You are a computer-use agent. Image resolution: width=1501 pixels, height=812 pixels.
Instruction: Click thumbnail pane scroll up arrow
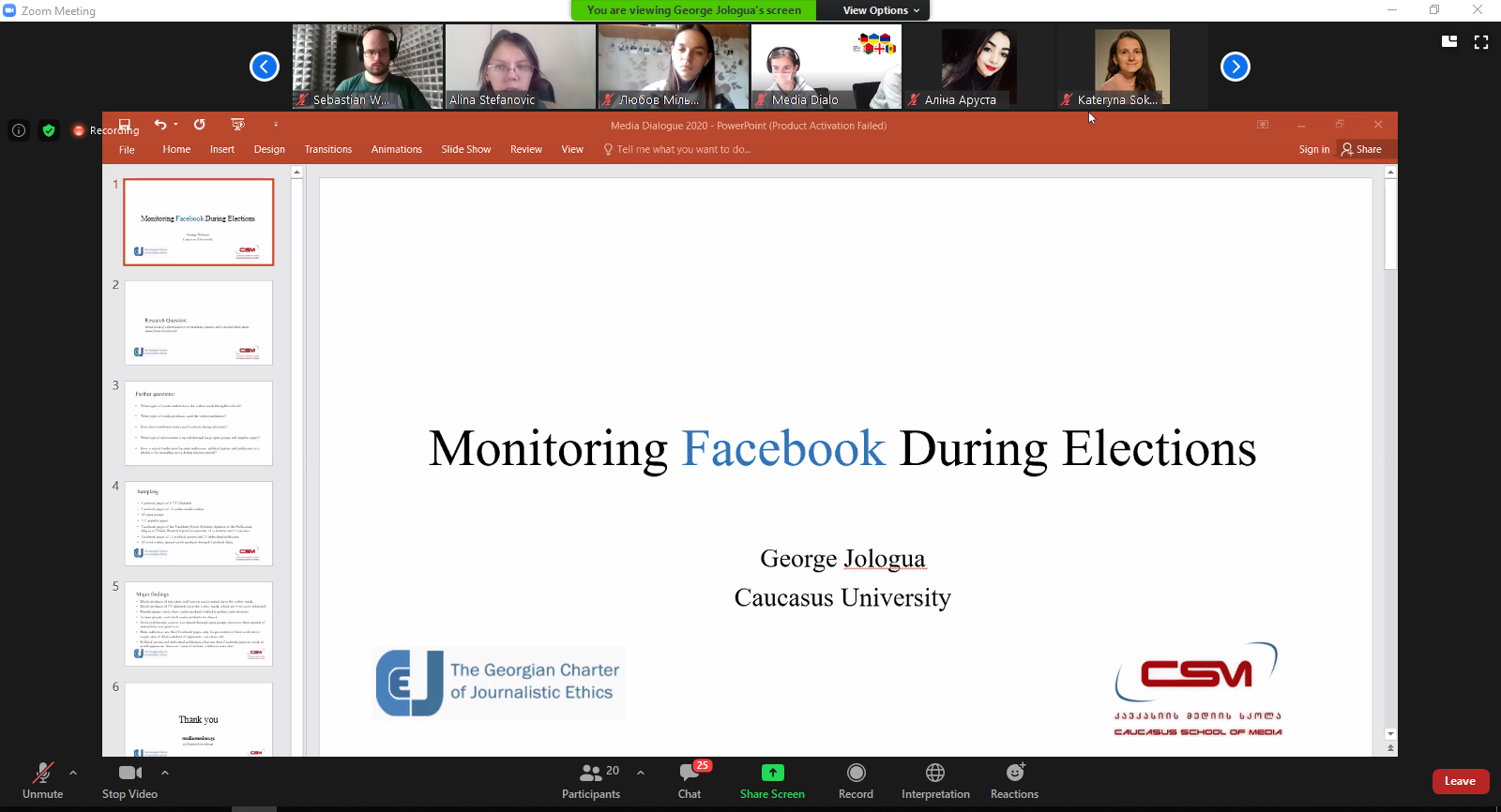pos(297,173)
